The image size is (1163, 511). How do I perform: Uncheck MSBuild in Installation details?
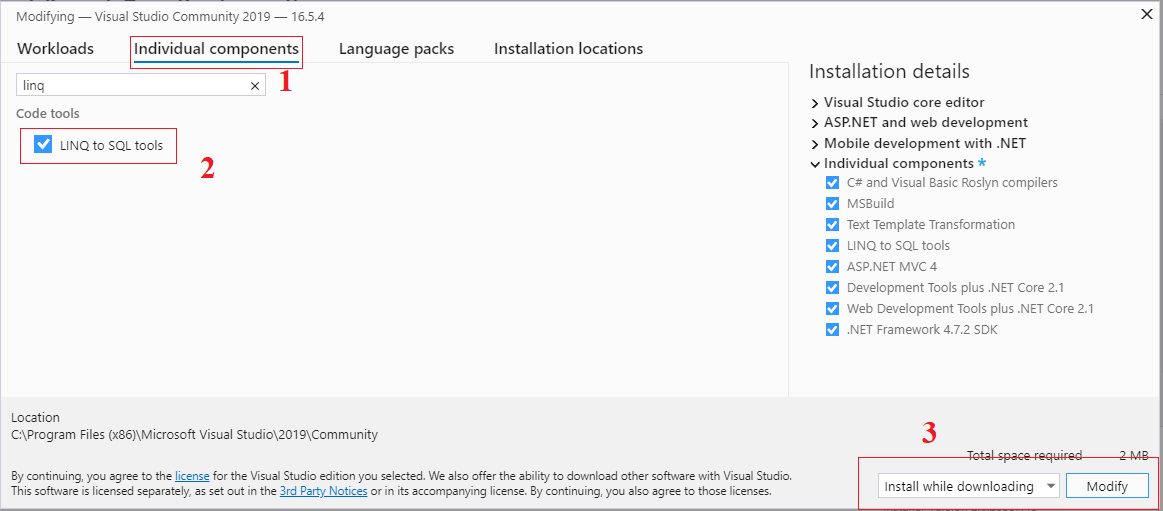coord(831,203)
